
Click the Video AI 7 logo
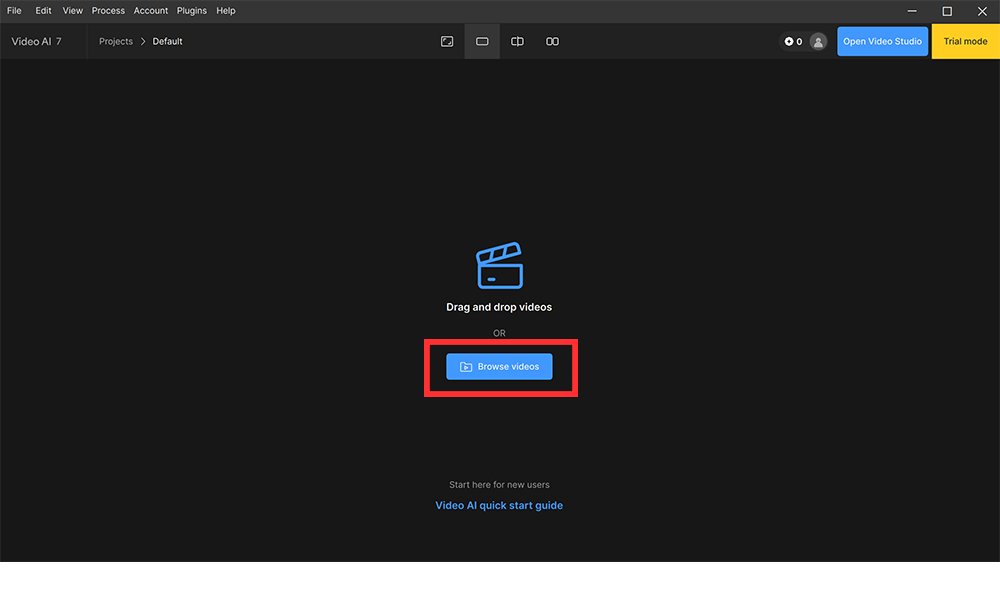(36, 42)
